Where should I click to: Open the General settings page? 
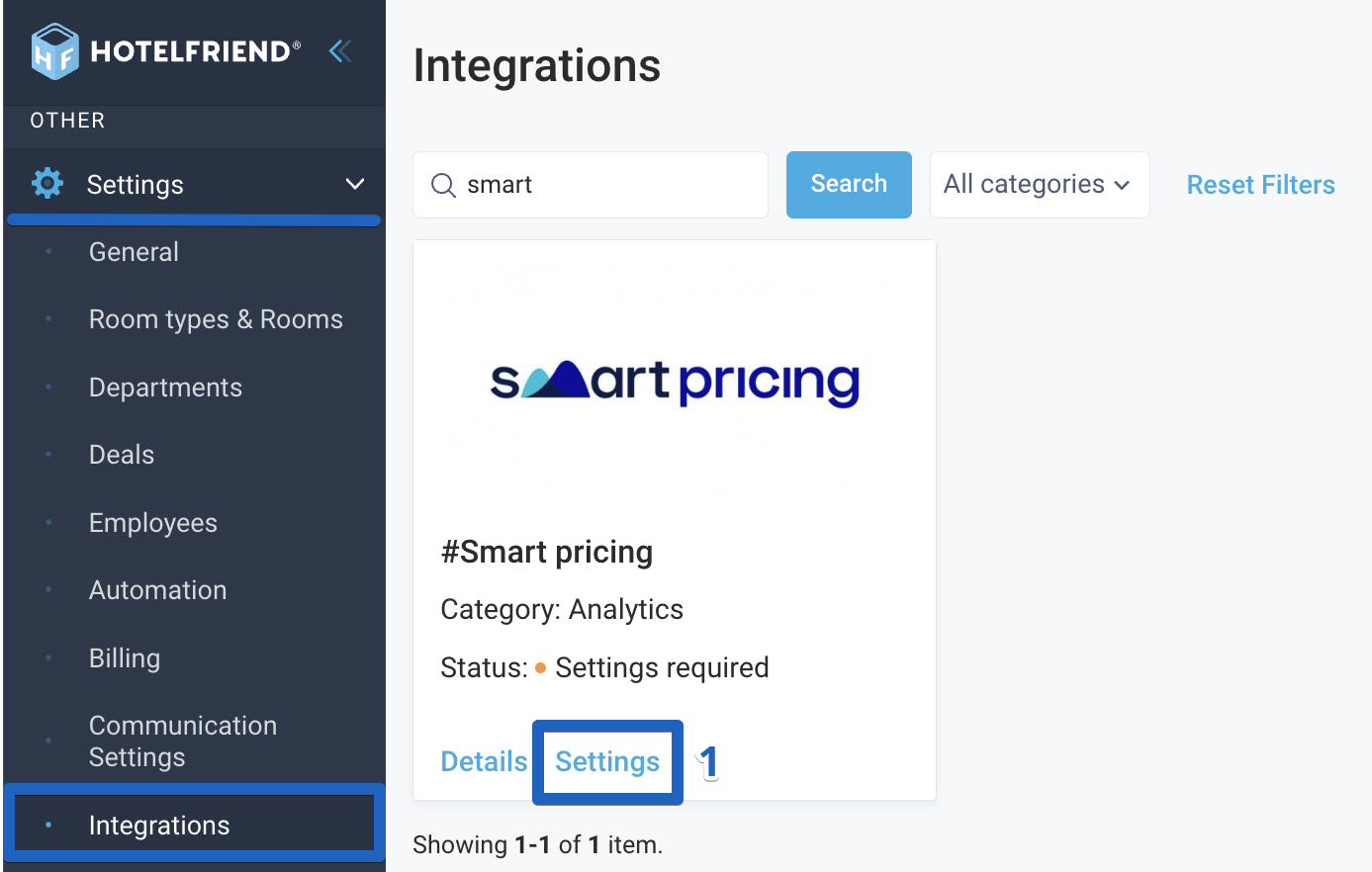pos(134,252)
